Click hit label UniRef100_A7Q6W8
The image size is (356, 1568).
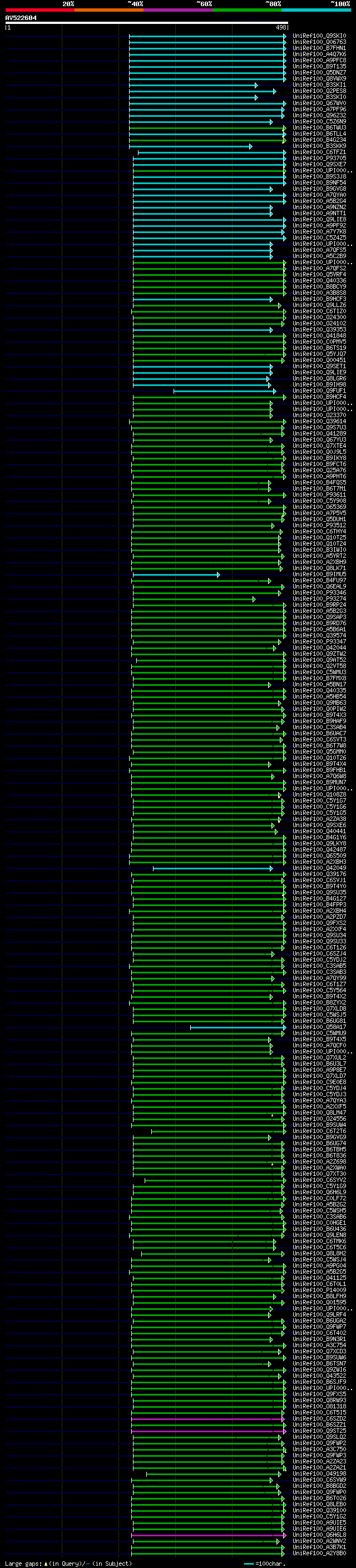click(x=319, y=776)
